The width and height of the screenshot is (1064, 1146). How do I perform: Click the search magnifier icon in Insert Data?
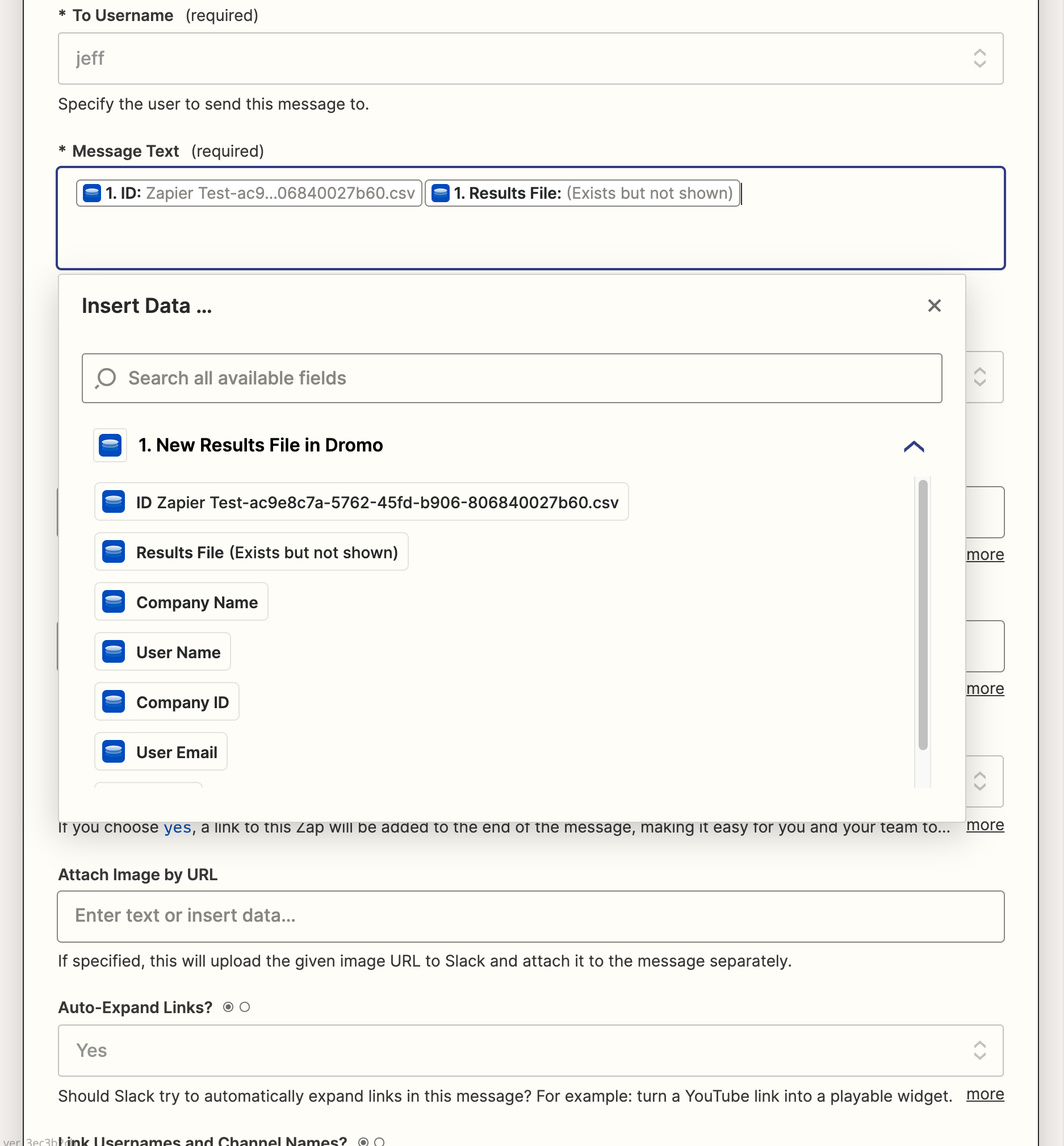tap(106, 378)
